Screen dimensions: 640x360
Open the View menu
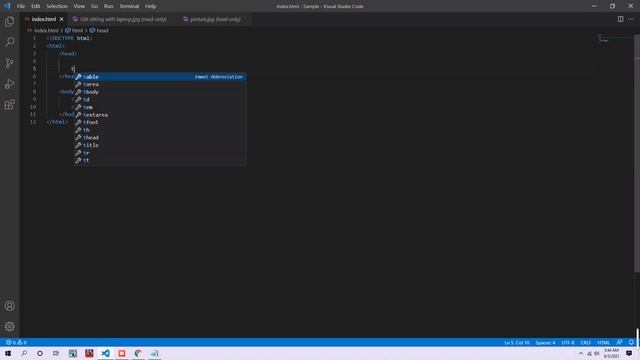point(79,6)
